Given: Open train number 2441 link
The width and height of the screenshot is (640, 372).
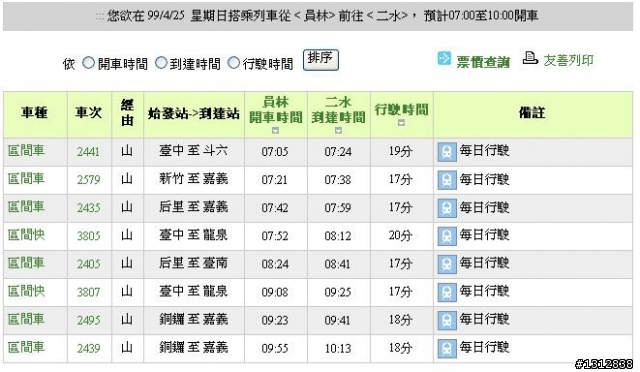Looking at the screenshot, I should [x=89, y=152].
